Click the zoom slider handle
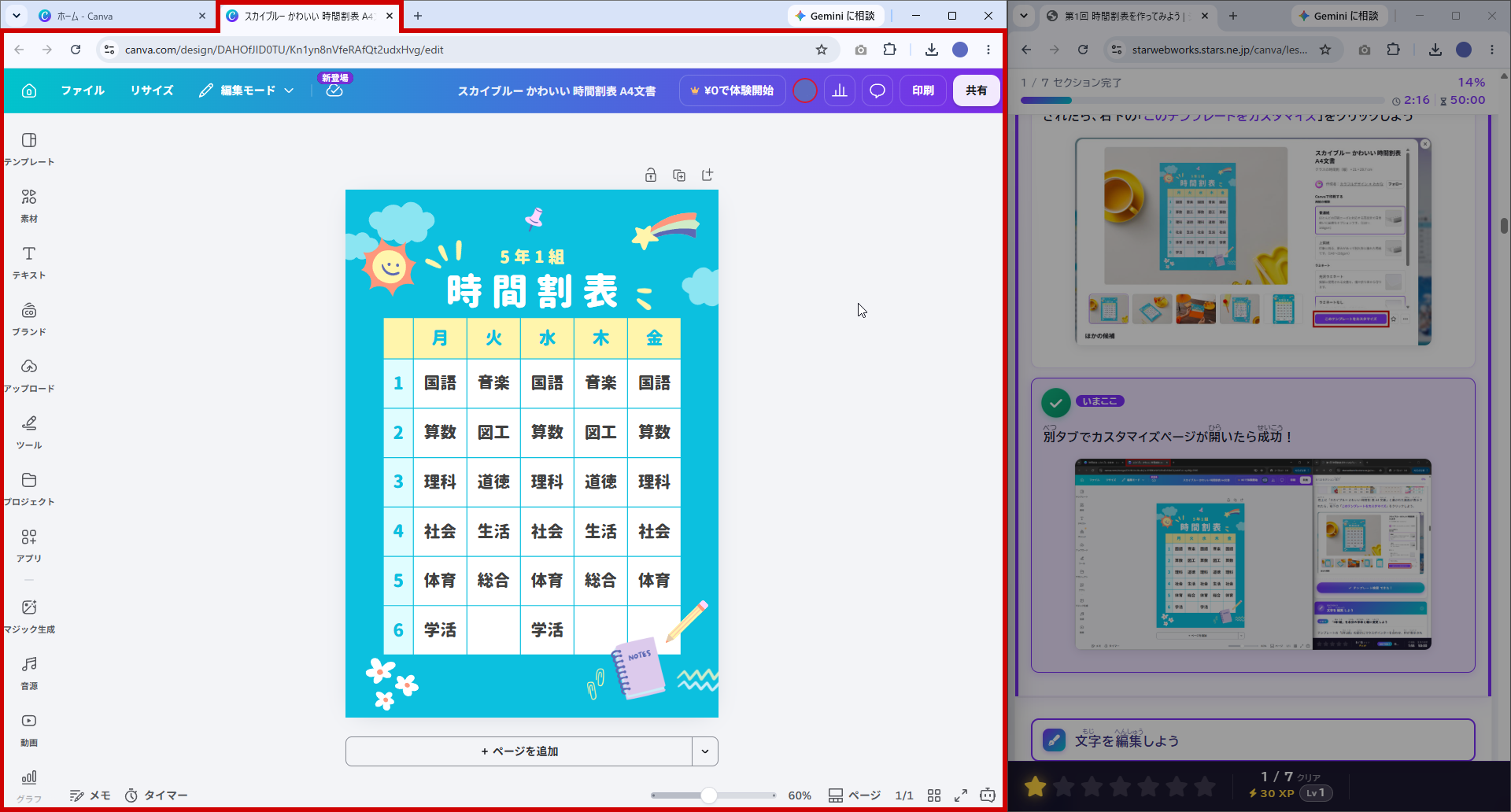Viewport: 1511px width, 812px height. click(x=709, y=795)
